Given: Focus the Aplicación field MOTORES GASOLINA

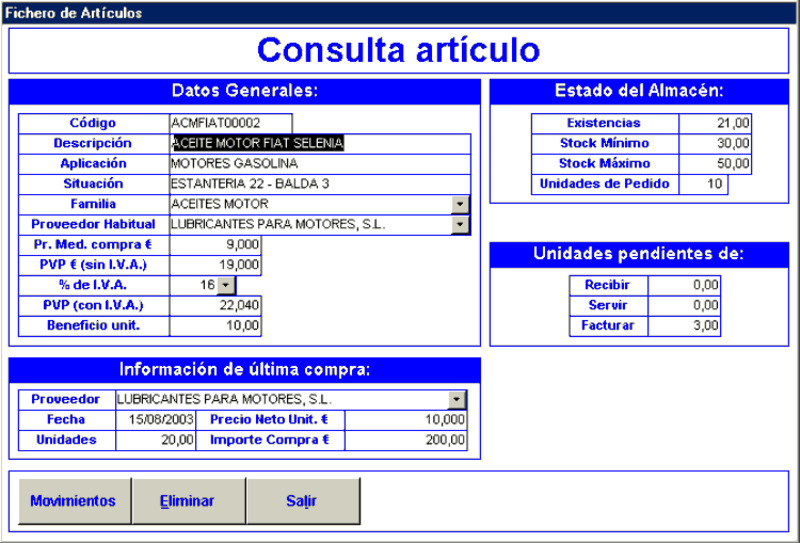Looking at the screenshot, I should pos(320,164).
